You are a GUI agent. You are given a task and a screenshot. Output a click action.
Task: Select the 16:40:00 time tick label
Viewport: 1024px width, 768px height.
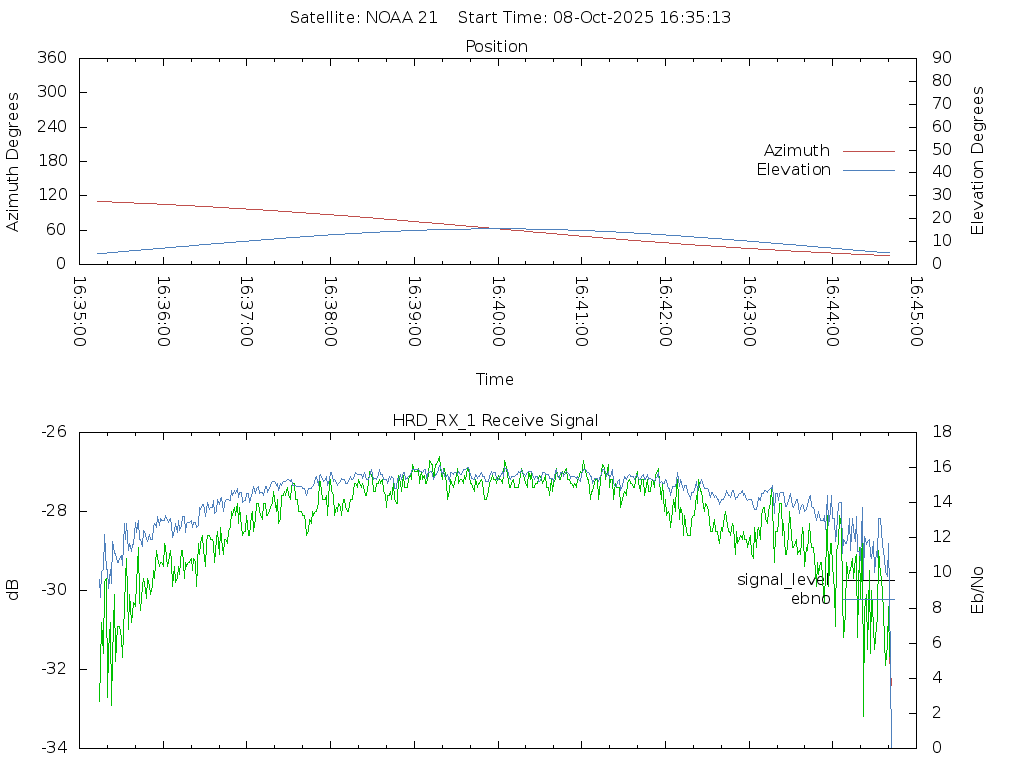[498, 312]
